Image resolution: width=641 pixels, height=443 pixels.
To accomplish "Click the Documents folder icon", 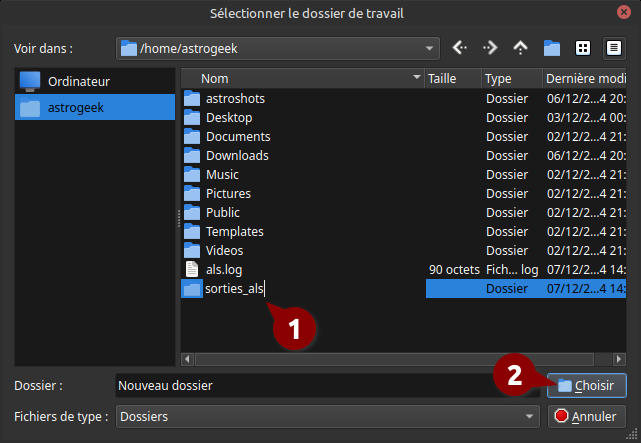I will click(192, 136).
